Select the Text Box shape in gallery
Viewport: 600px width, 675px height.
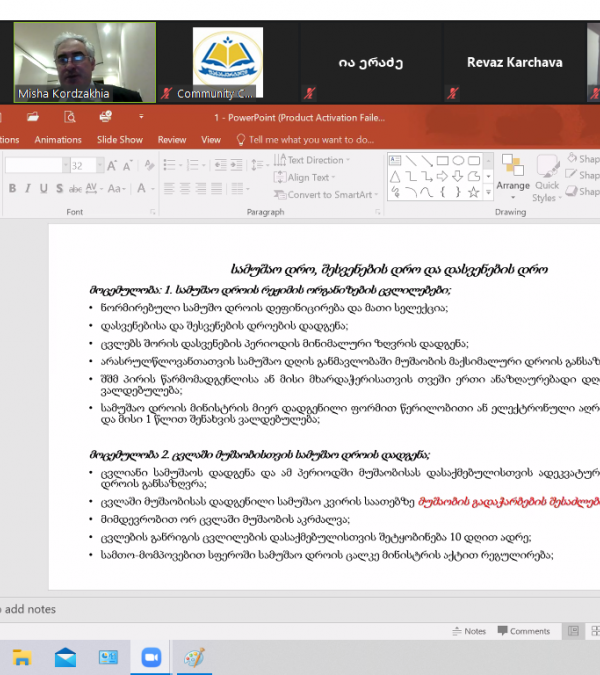(395, 161)
